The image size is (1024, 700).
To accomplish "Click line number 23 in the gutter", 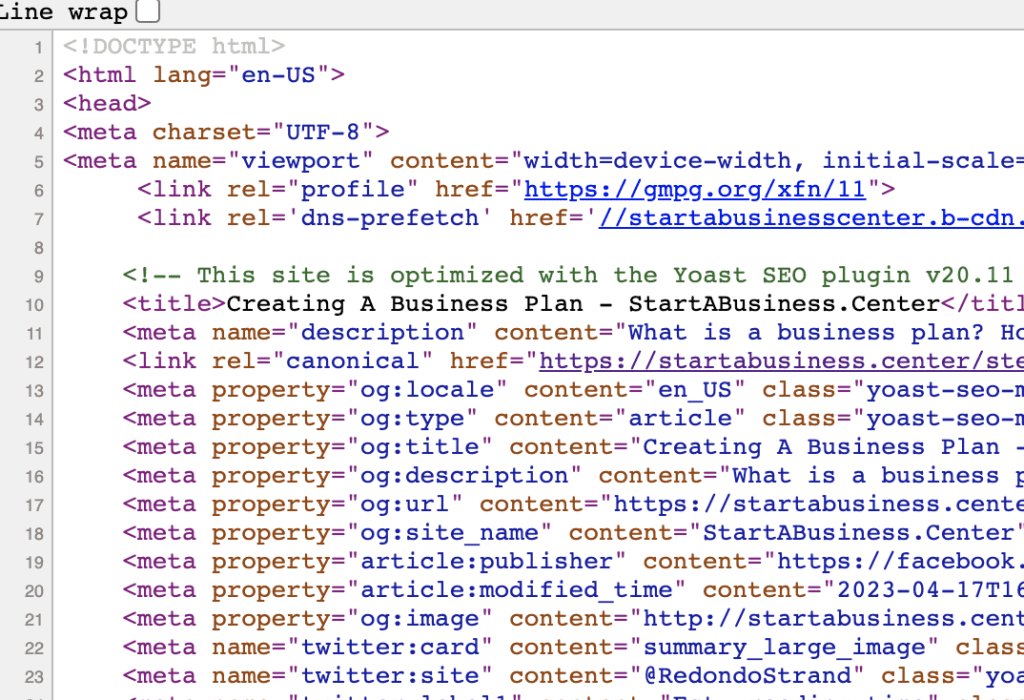I will click(x=34, y=675).
